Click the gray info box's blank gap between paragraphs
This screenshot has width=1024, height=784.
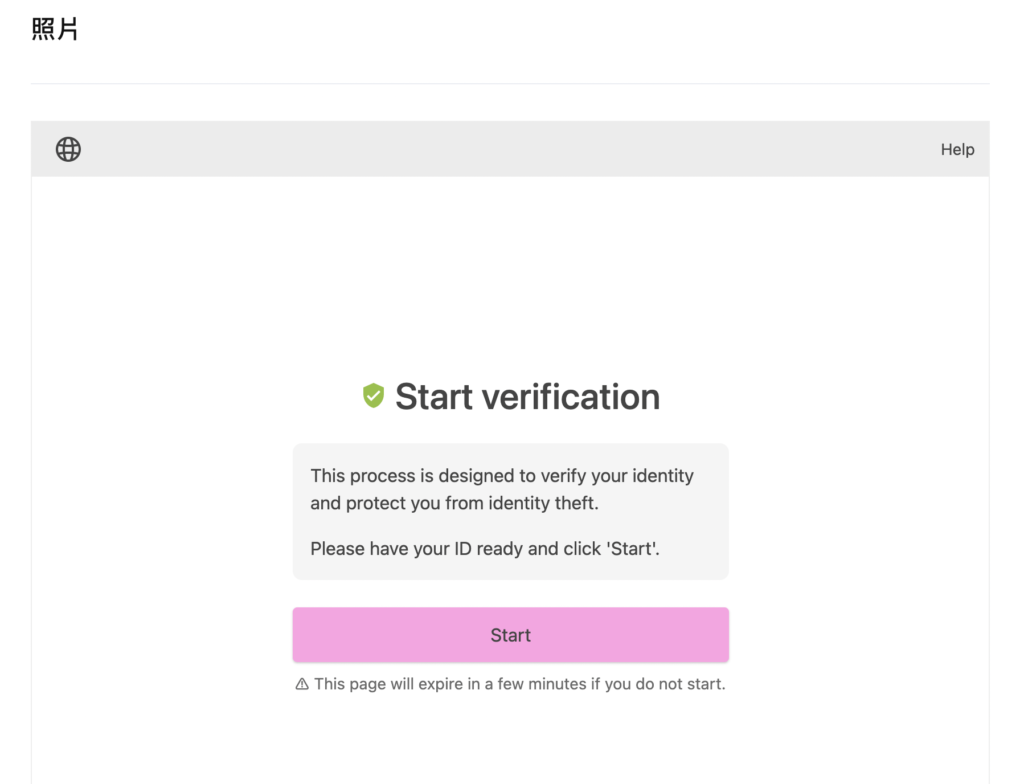510,526
